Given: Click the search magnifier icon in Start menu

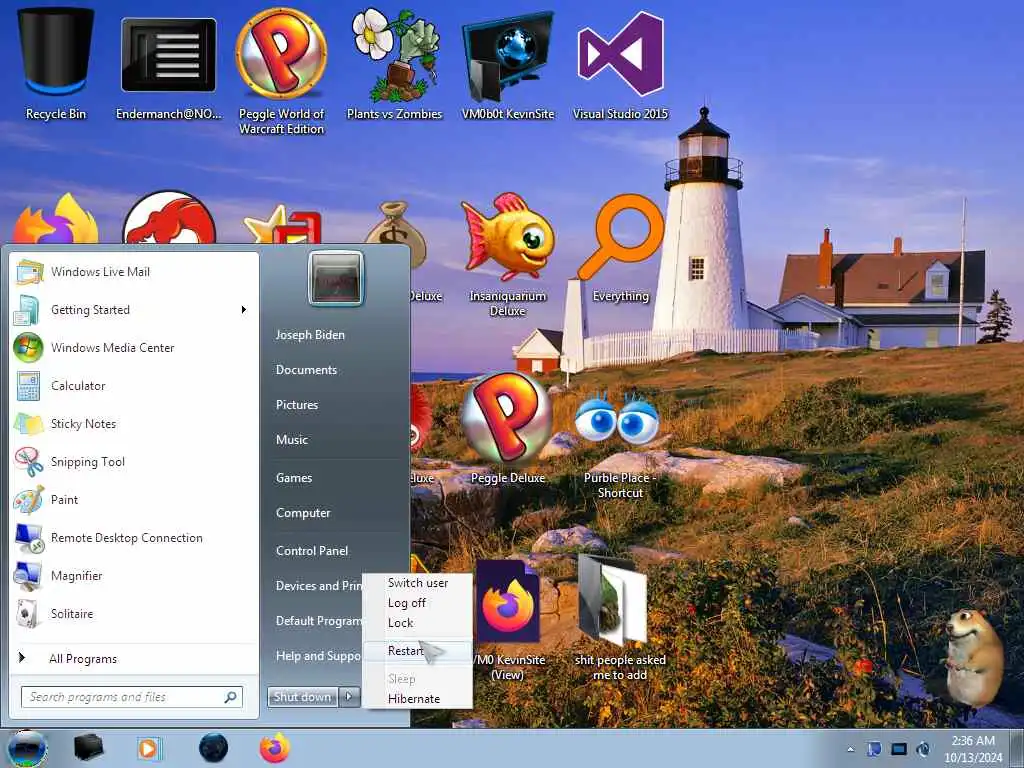Looking at the screenshot, I should (x=231, y=697).
